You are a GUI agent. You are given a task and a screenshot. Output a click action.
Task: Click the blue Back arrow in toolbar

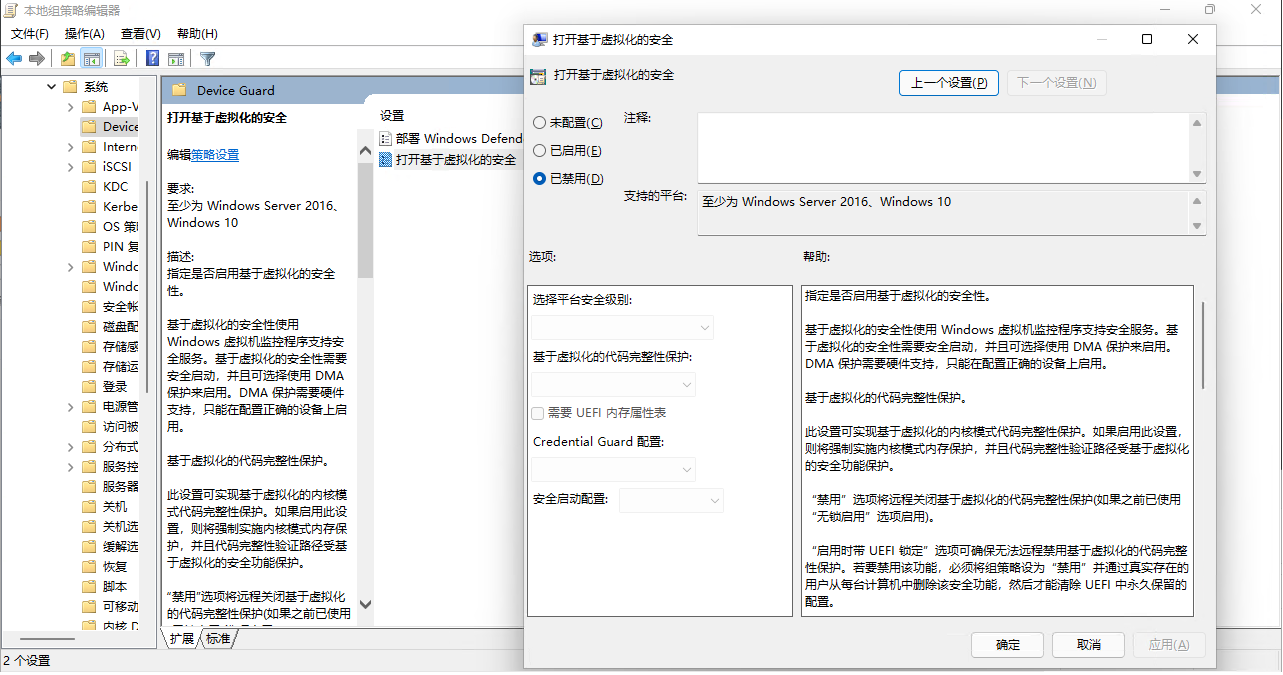(x=14, y=59)
